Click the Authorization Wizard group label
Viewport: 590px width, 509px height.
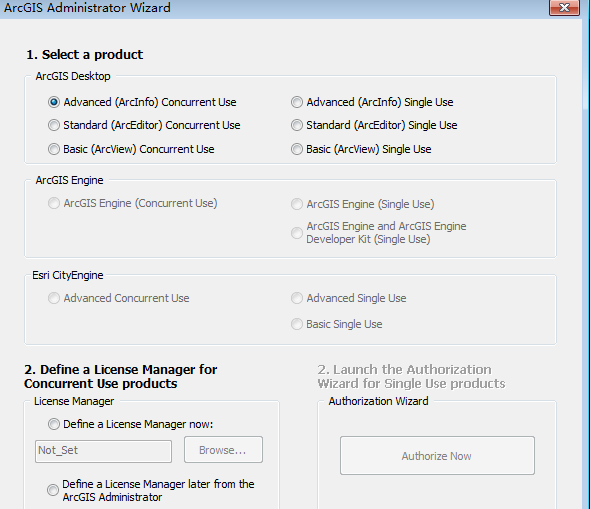[379, 401]
